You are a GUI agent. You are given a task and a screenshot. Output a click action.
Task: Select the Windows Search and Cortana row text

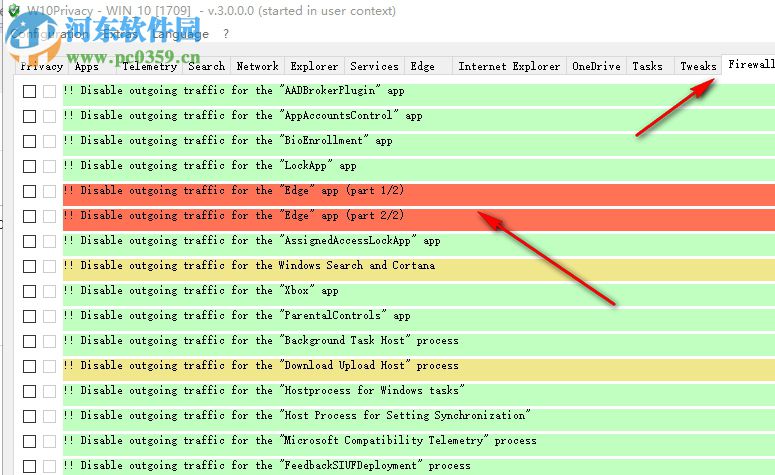pyautogui.click(x=249, y=265)
